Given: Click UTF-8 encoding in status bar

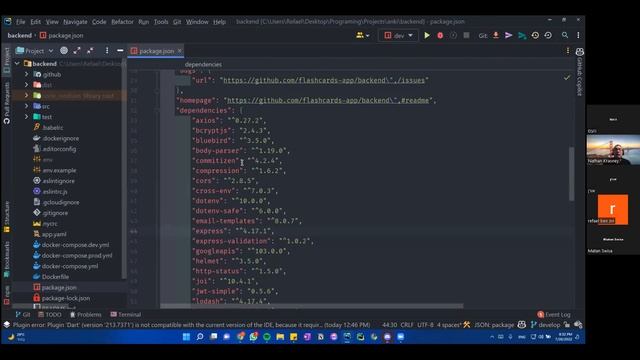Looking at the screenshot, I should [425, 325].
